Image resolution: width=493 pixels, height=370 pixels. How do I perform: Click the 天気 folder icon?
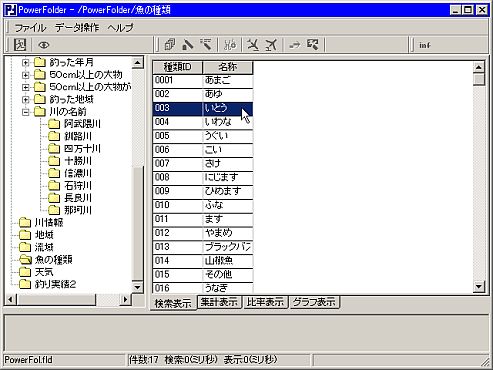[x=25, y=272]
